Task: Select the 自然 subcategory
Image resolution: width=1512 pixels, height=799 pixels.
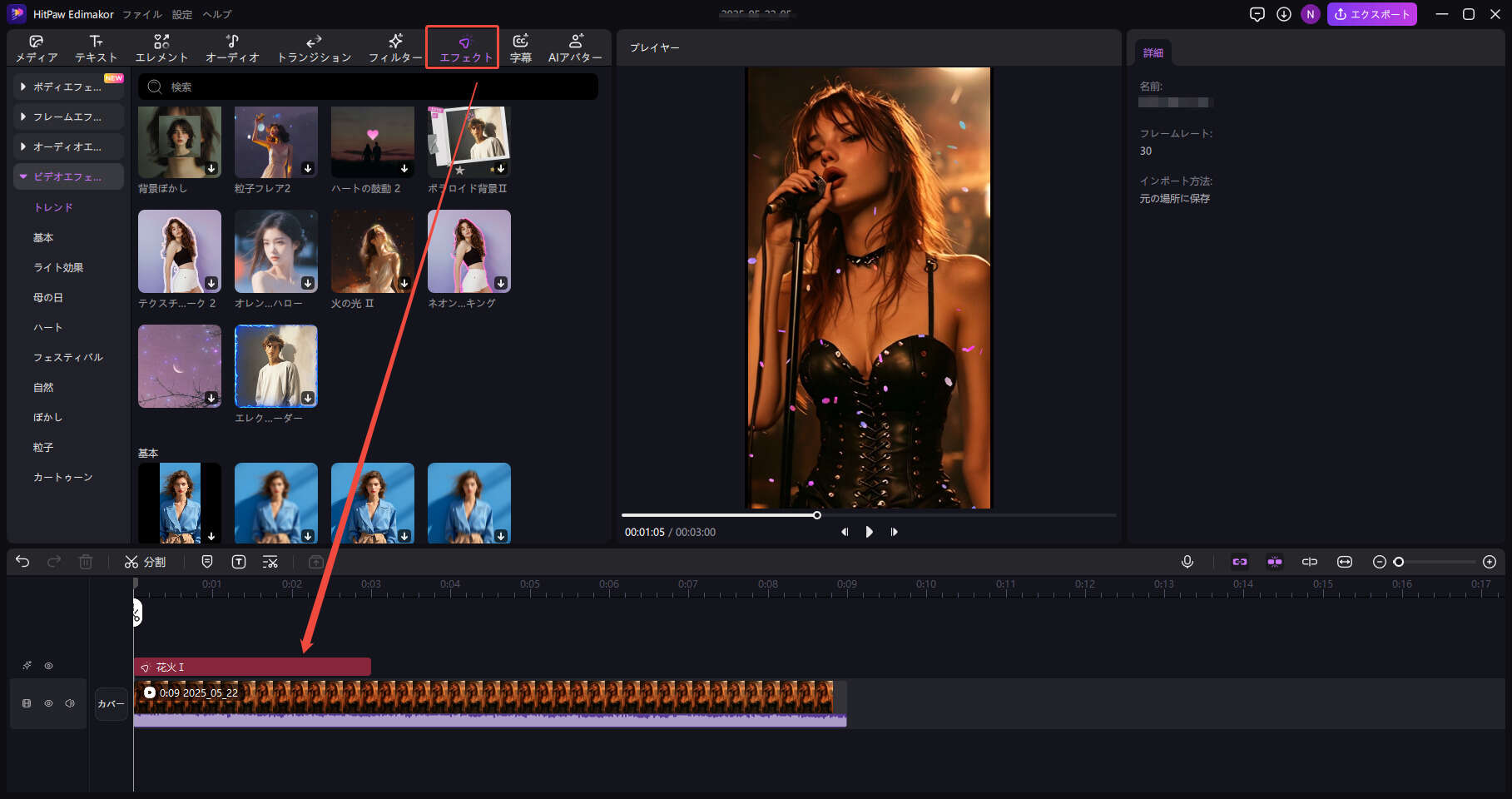Action: point(43,387)
